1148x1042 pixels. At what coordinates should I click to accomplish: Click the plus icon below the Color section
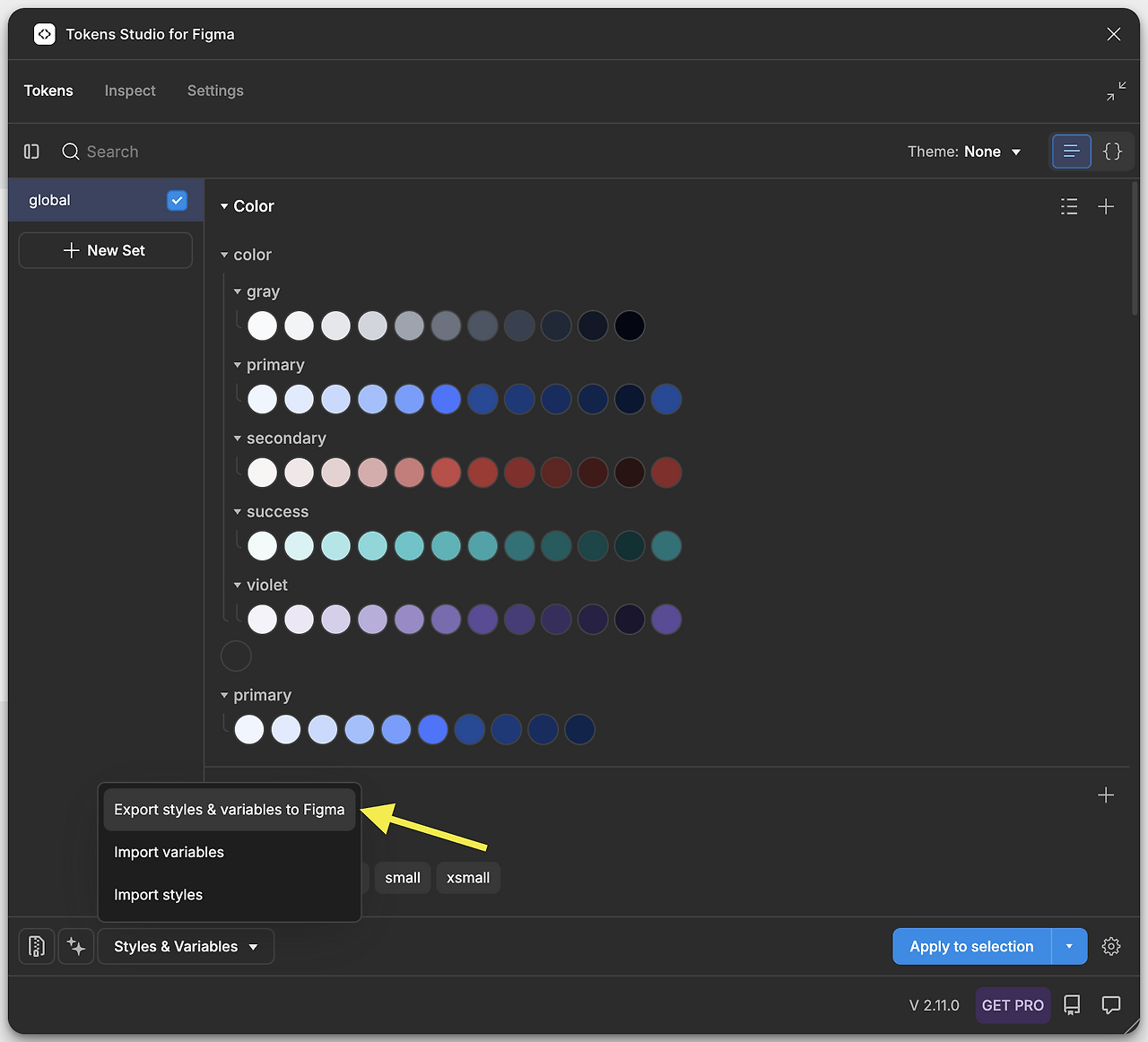point(1106,795)
